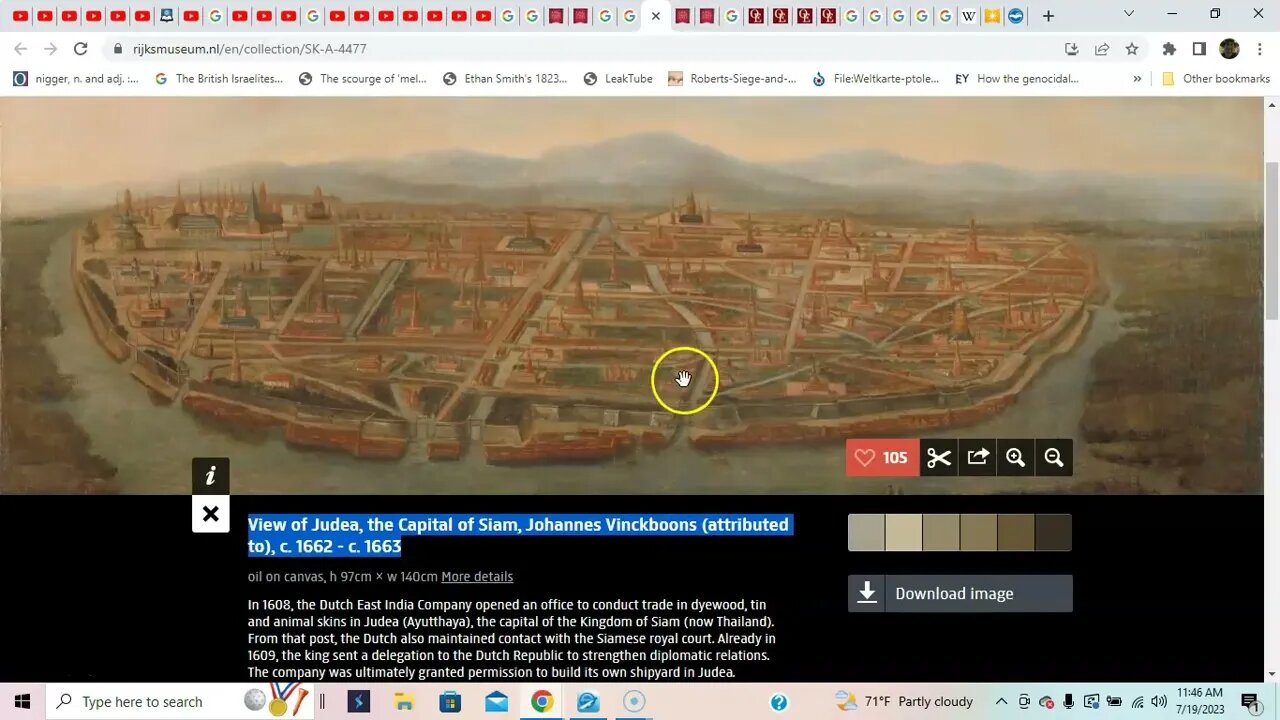The width and height of the screenshot is (1280, 720).
Task: Open the volume control speaker icon
Action: pos(1159,702)
